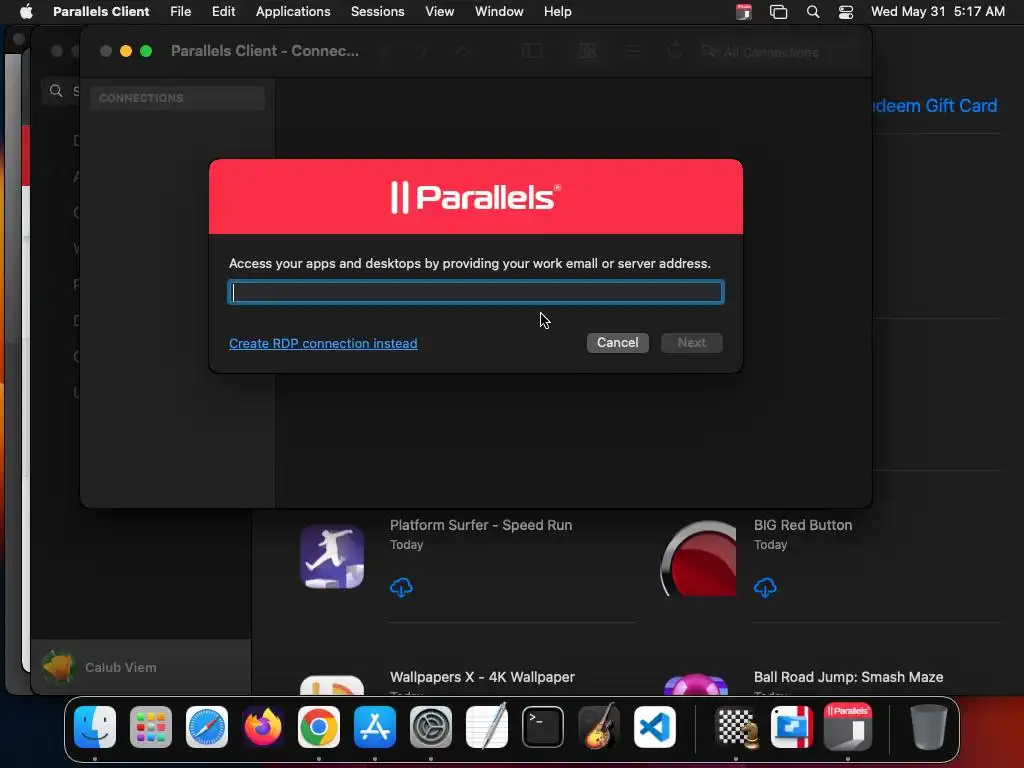Click the Create RDP connection instead link
This screenshot has width=1024, height=768.
(323, 344)
